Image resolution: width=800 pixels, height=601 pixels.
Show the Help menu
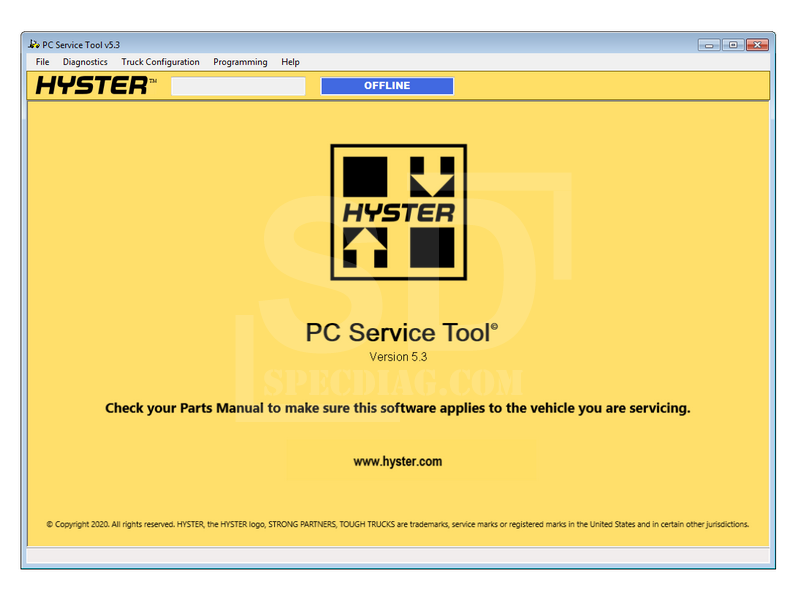[x=290, y=62]
